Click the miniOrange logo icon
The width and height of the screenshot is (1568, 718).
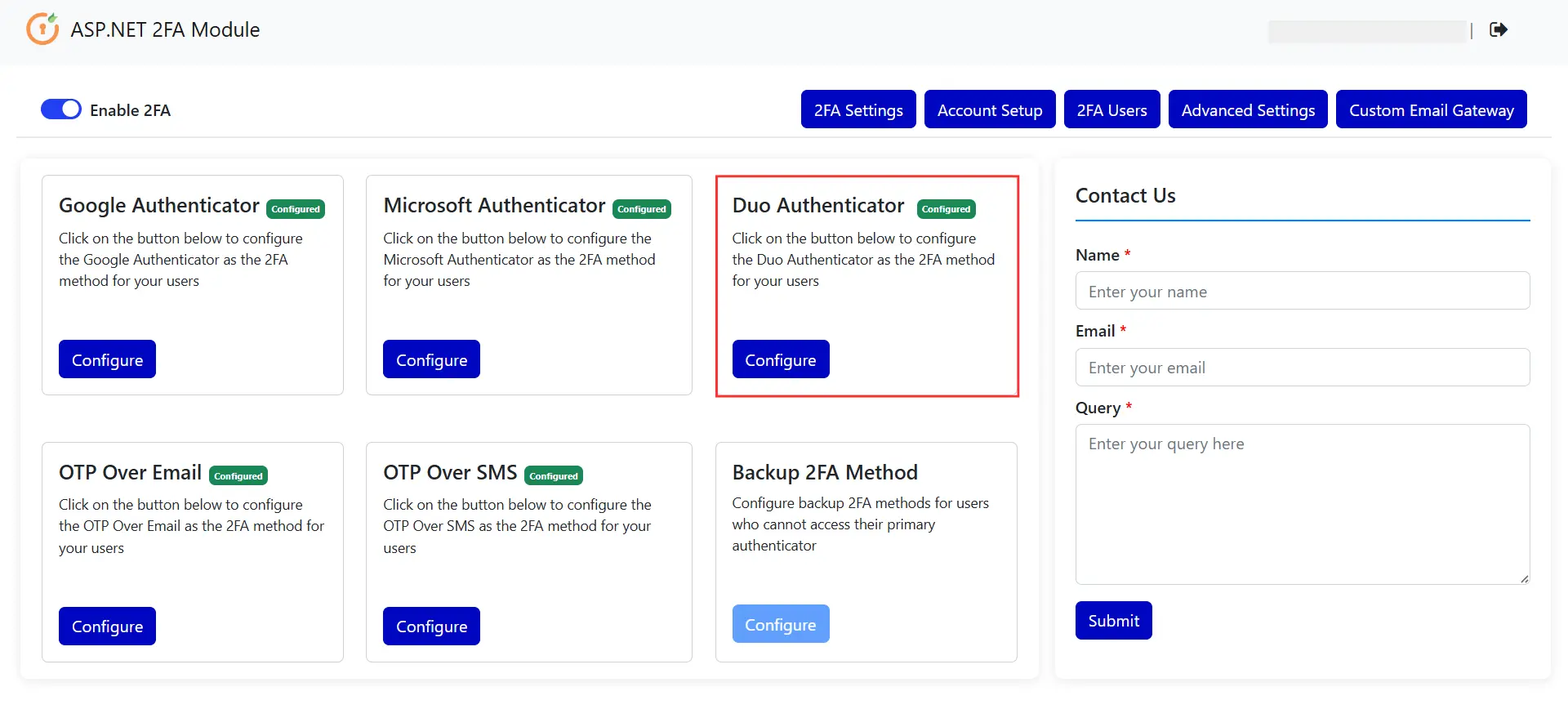click(x=42, y=29)
